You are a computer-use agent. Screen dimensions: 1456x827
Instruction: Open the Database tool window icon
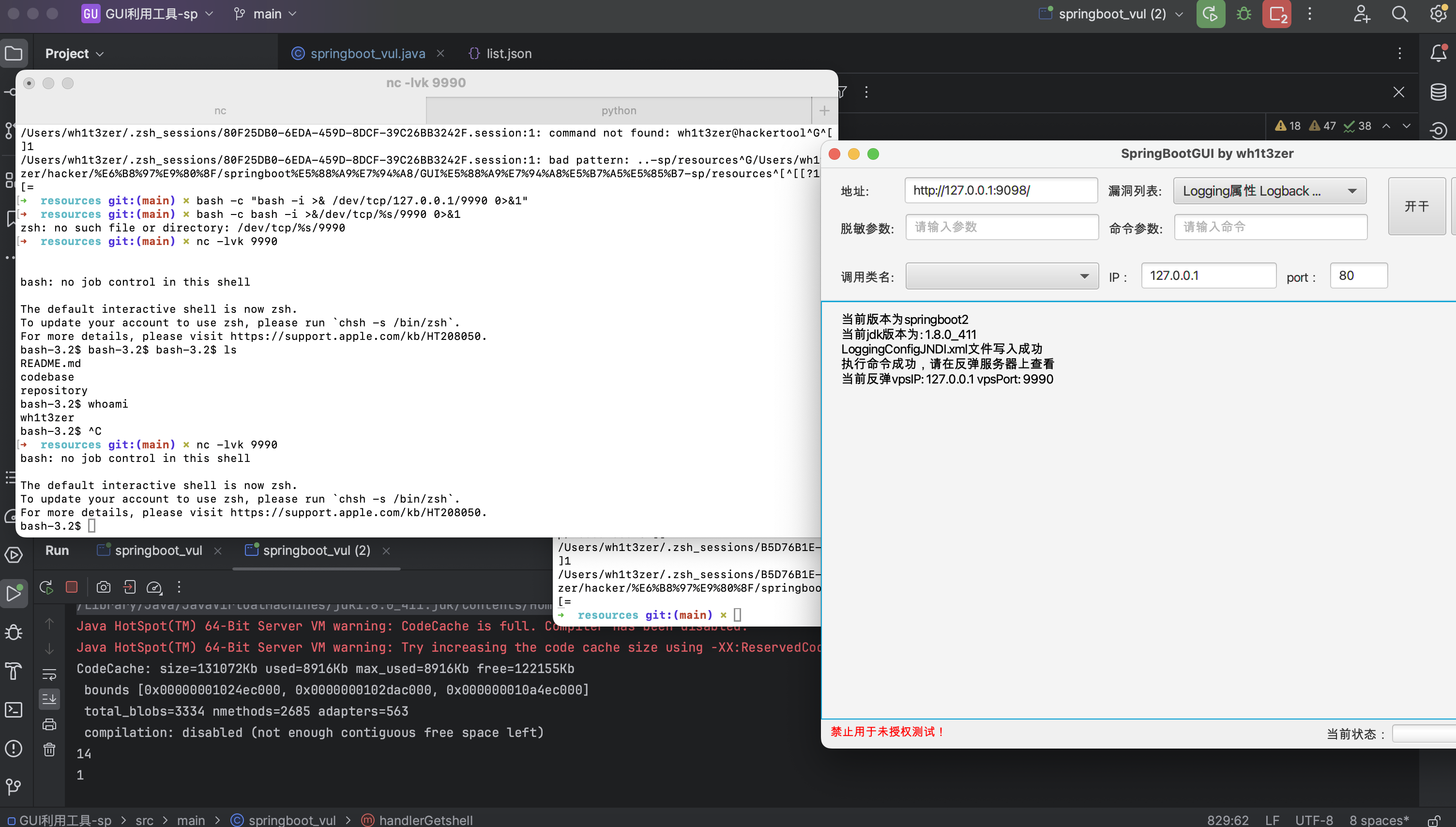(1438, 92)
